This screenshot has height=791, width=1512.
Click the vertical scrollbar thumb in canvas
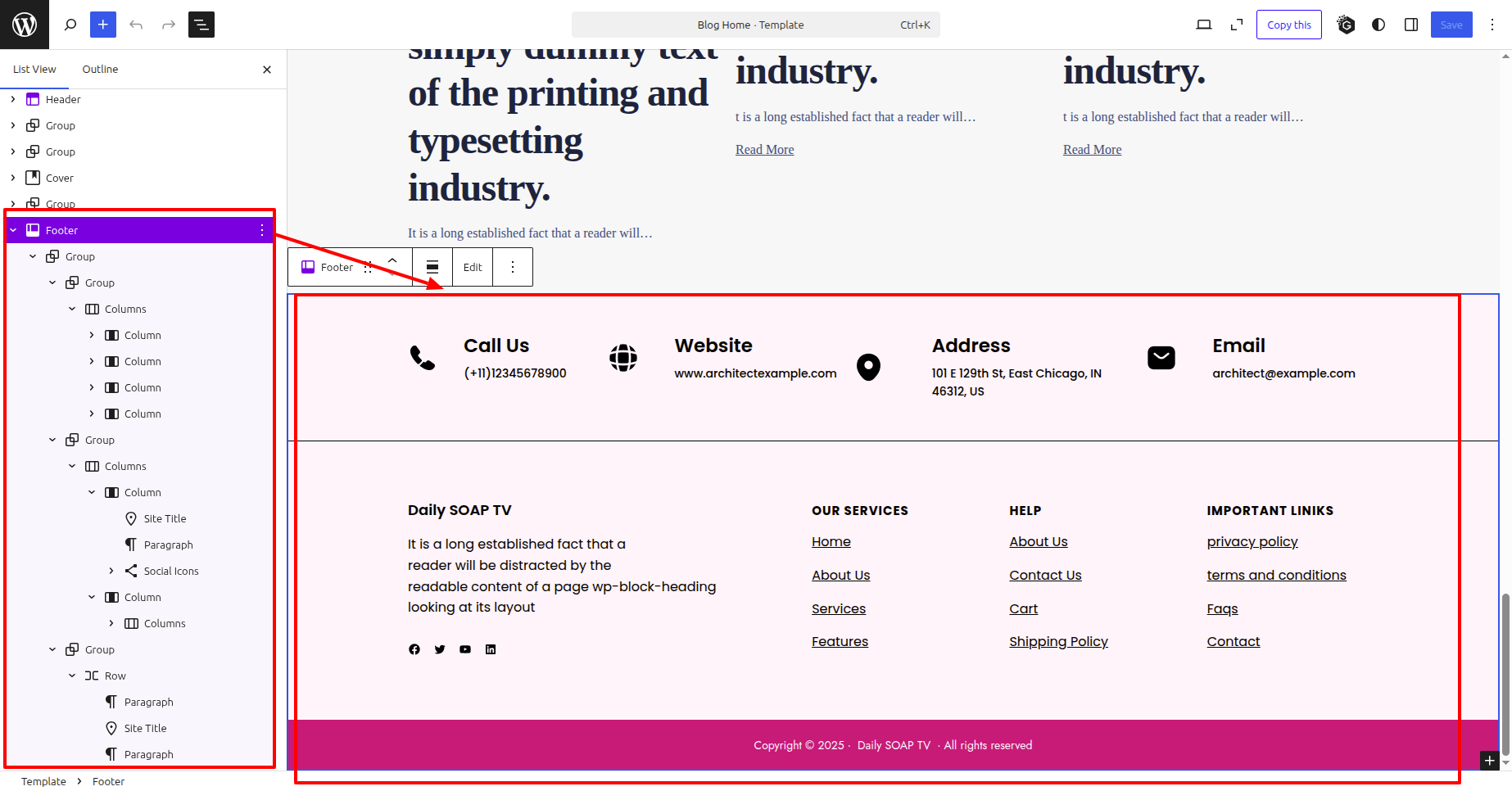pos(1505,671)
